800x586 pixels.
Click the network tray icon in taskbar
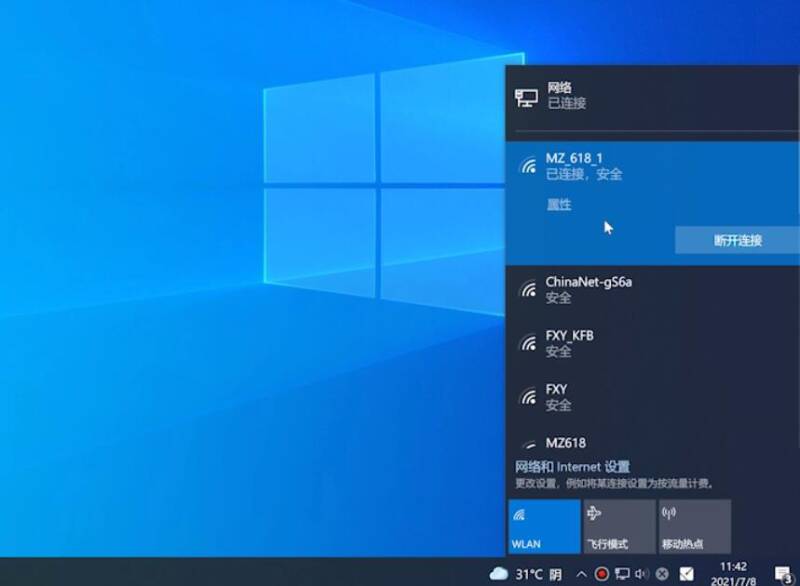[x=622, y=574]
